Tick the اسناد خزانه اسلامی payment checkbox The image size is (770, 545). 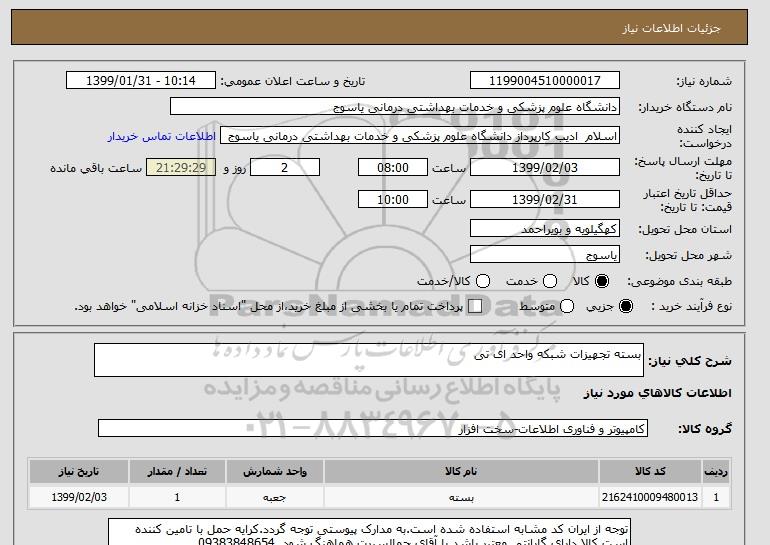(475, 306)
